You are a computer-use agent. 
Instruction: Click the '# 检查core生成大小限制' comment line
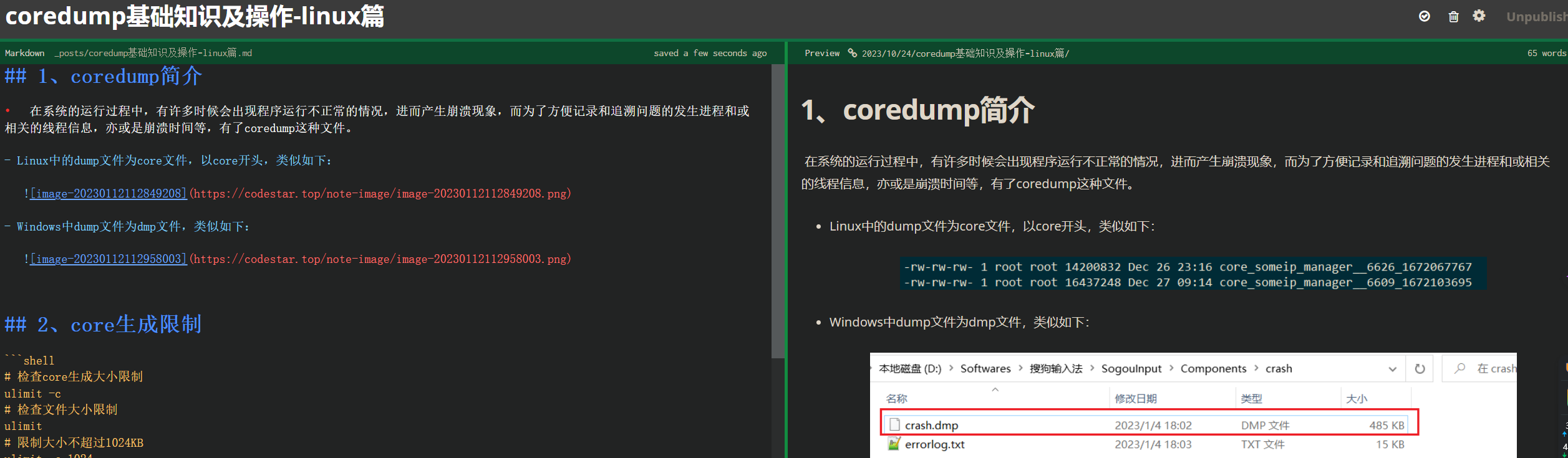74,377
